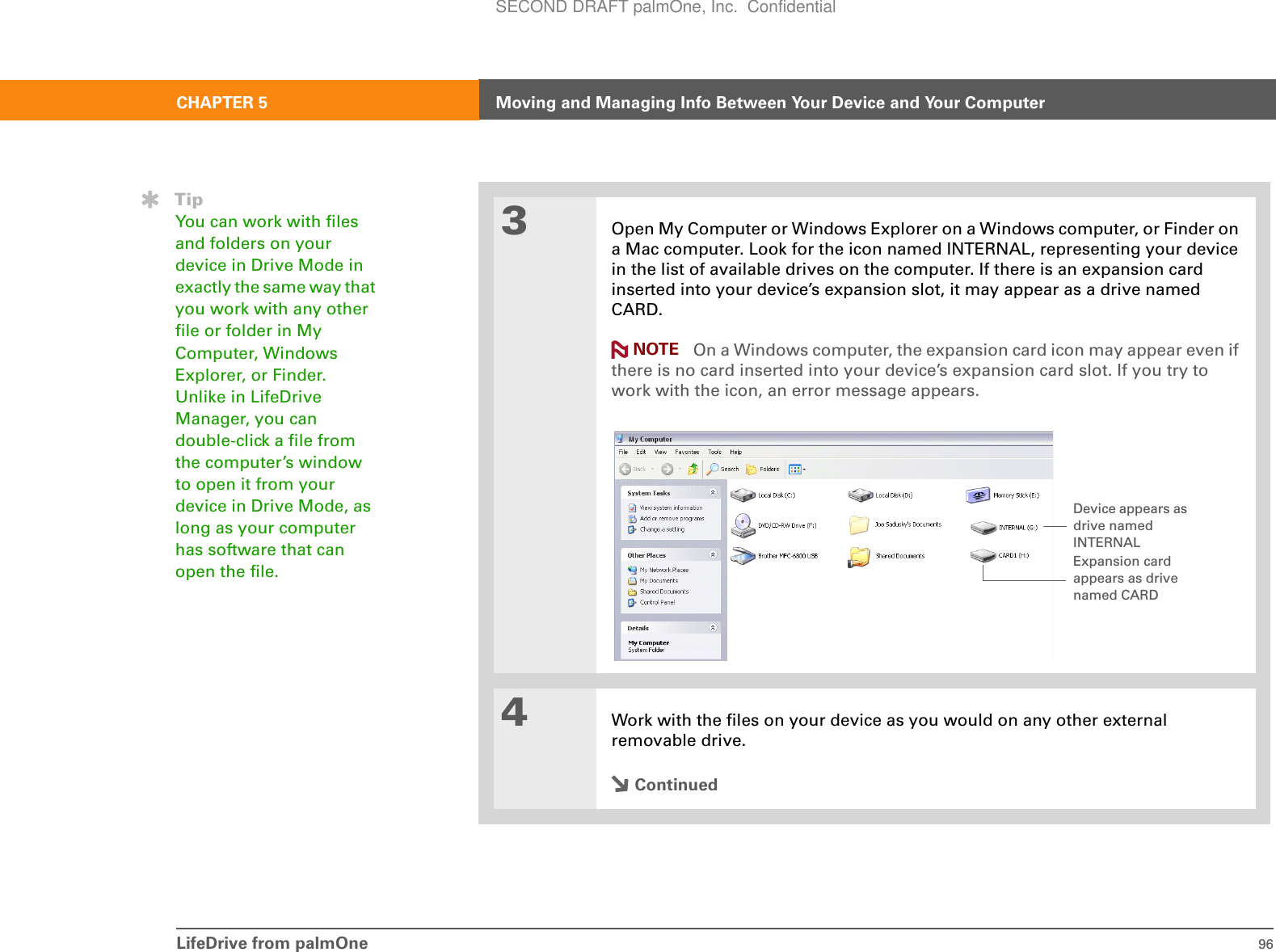Open the Local Disk (C:) drive icon

(x=743, y=495)
